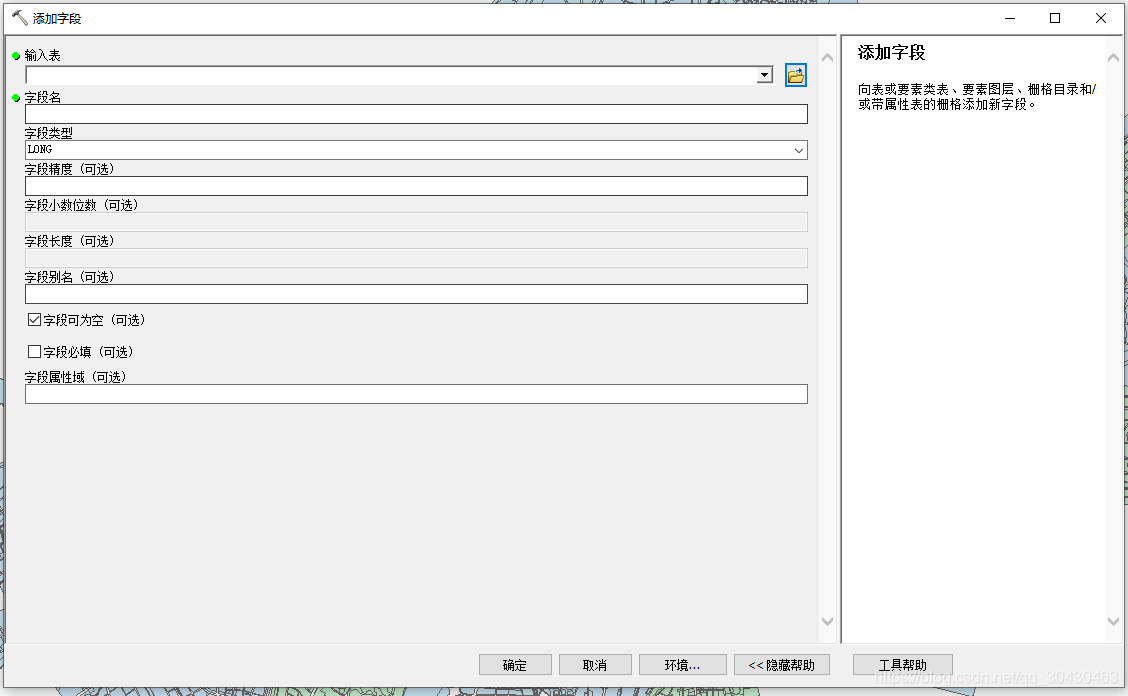
Task: Click the green required indicator beside 字段名
Action: tap(16, 97)
